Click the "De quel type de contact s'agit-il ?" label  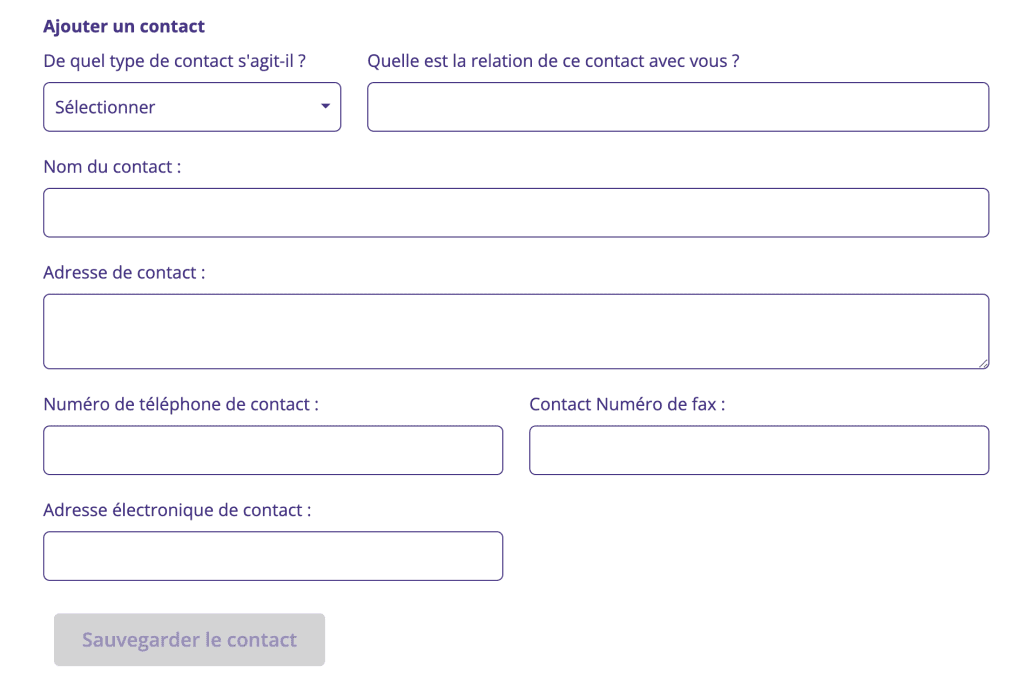(x=174, y=61)
